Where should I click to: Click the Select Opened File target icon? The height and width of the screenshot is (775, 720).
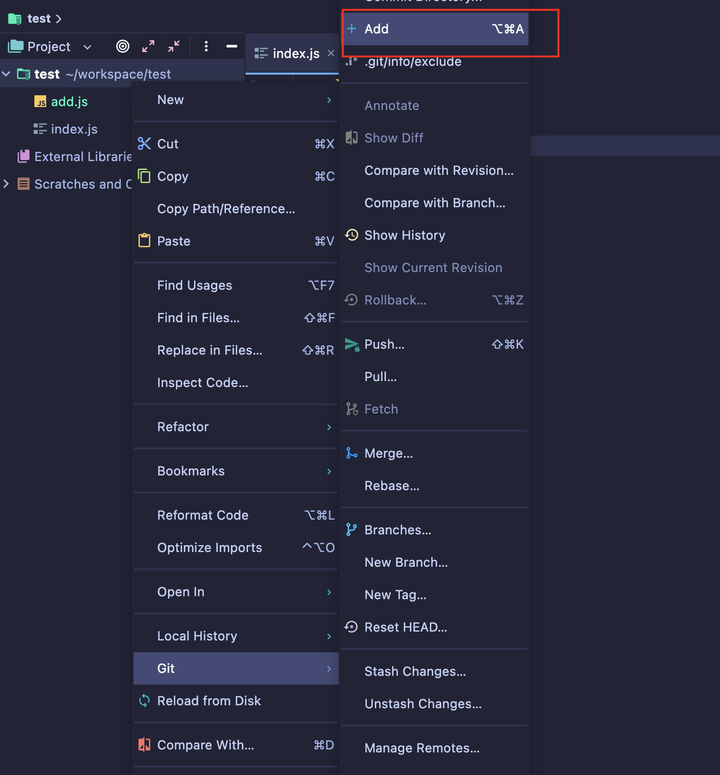123,46
